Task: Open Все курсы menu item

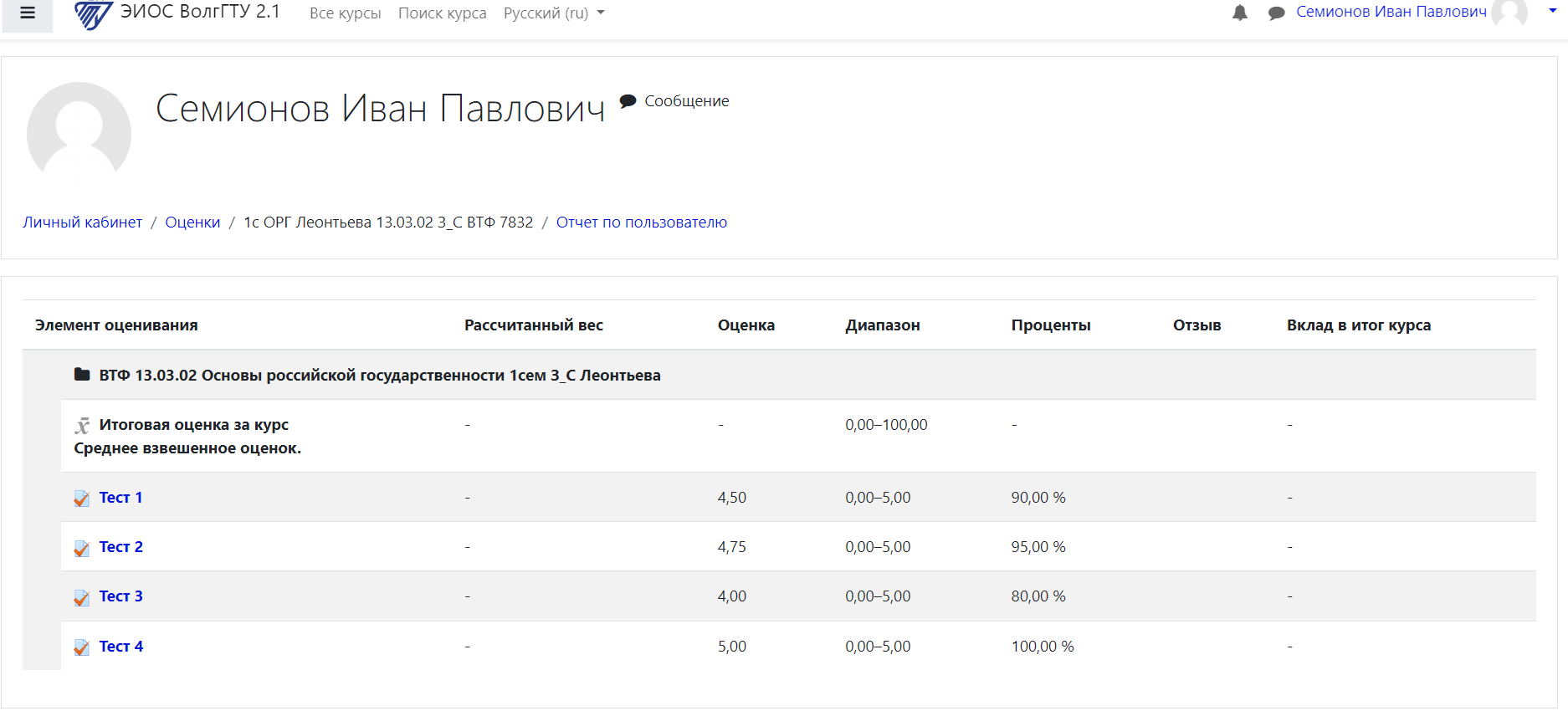Action: [x=345, y=13]
